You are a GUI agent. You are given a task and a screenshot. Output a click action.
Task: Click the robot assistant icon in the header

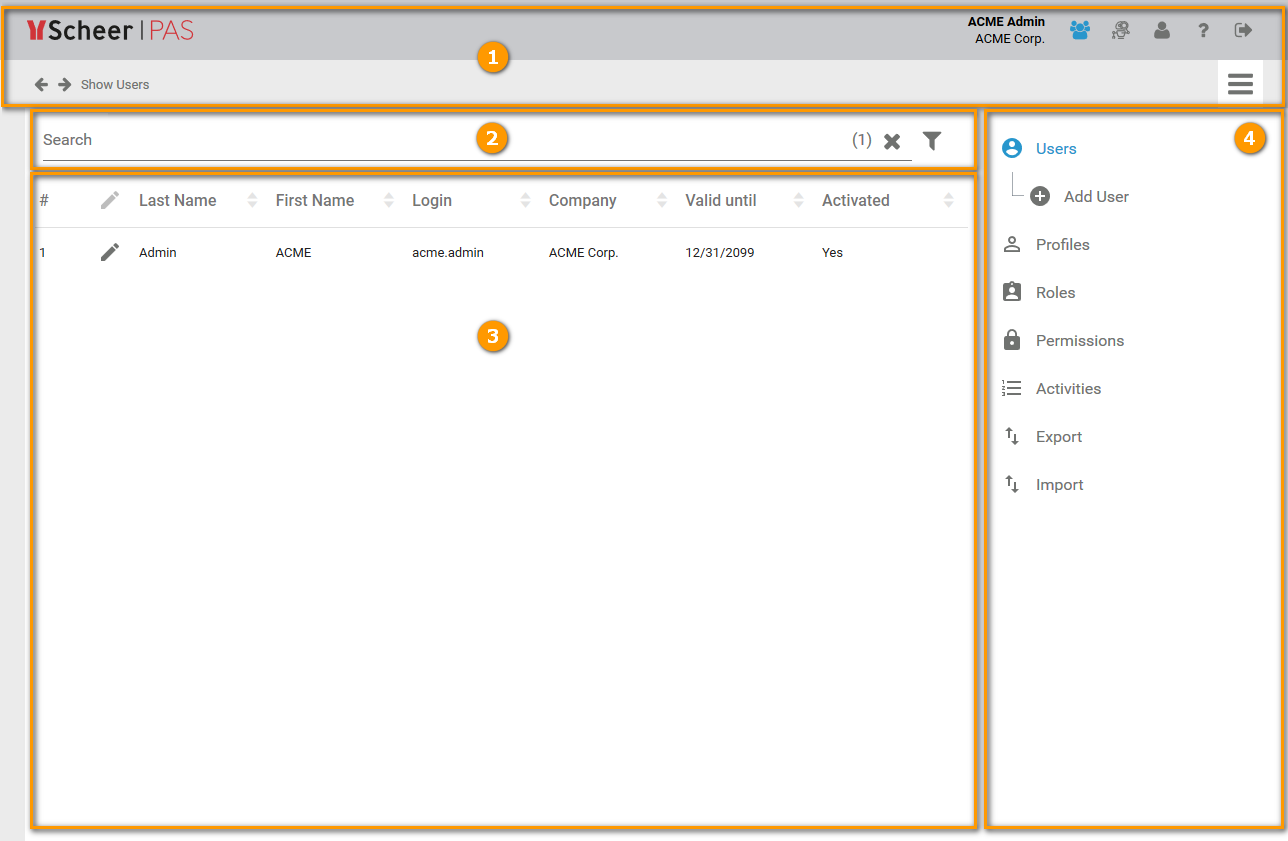pyautogui.click(x=1121, y=31)
